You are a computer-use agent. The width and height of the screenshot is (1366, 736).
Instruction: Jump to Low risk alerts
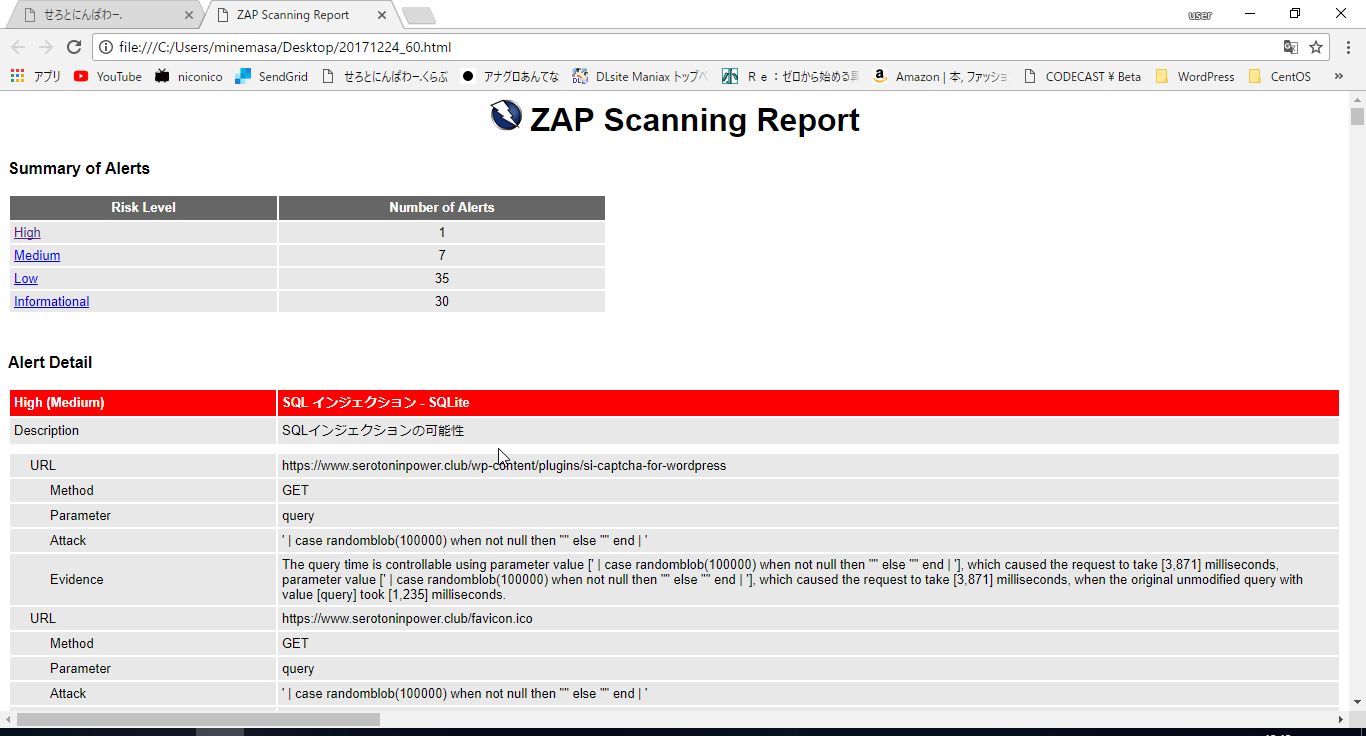pyautogui.click(x=26, y=278)
